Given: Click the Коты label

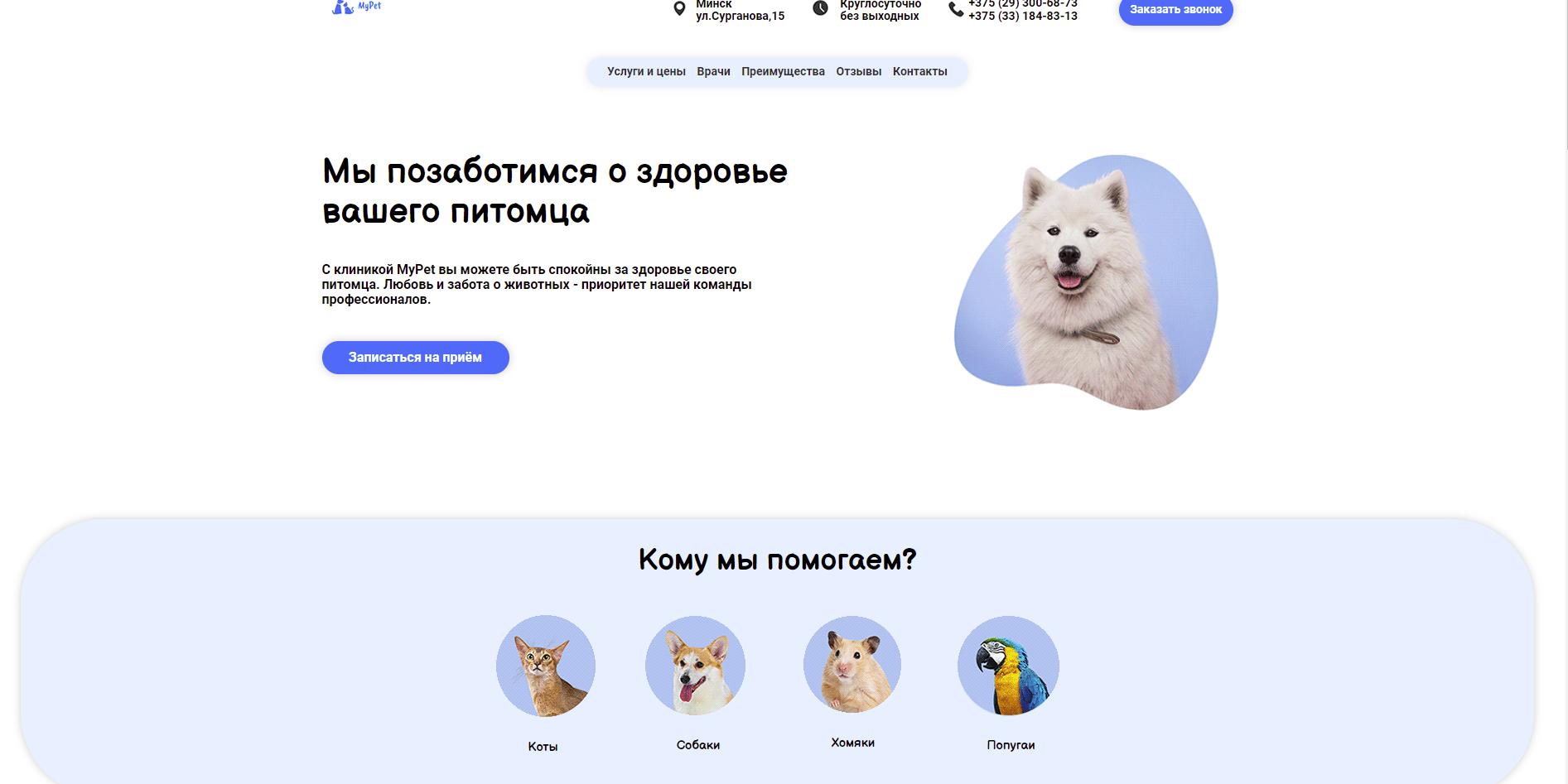Looking at the screenshot, I should click(543, 747).
